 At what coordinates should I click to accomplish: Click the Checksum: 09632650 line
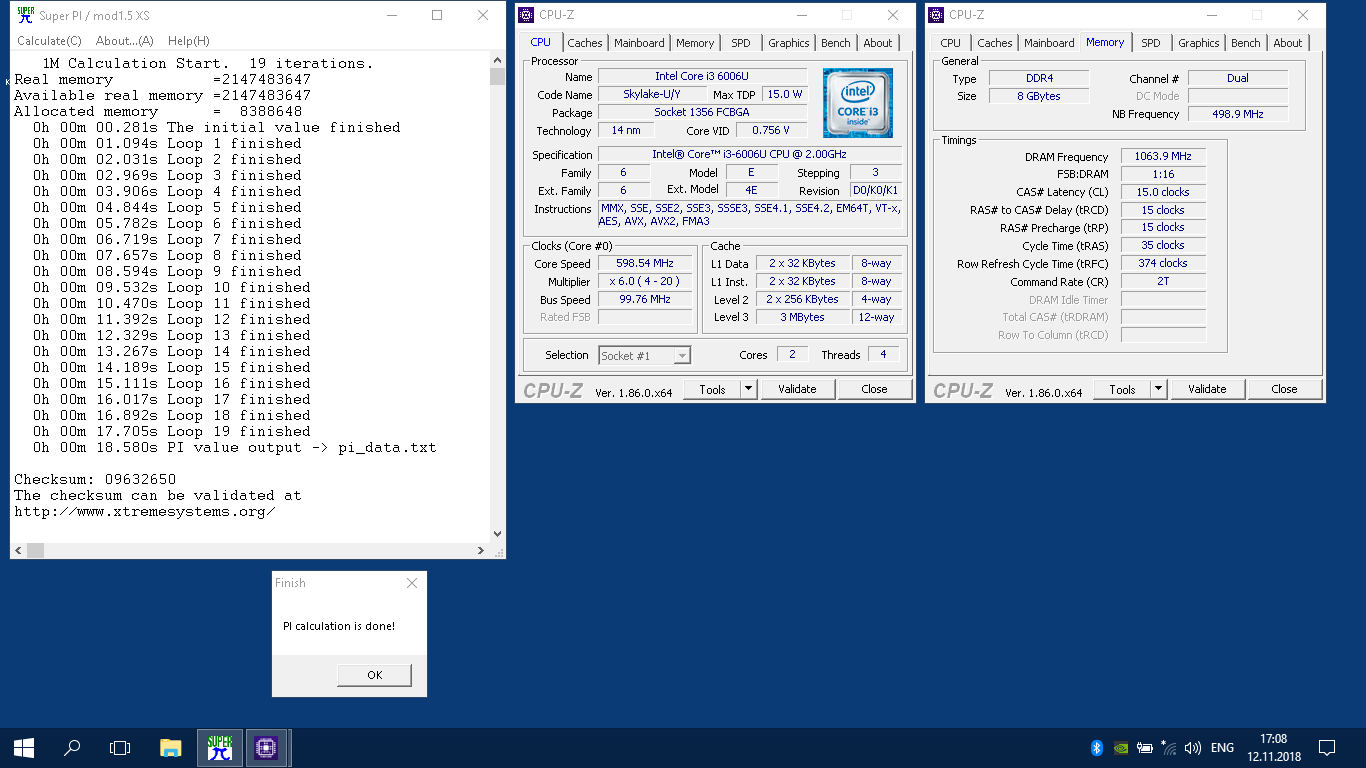point(95,479)
